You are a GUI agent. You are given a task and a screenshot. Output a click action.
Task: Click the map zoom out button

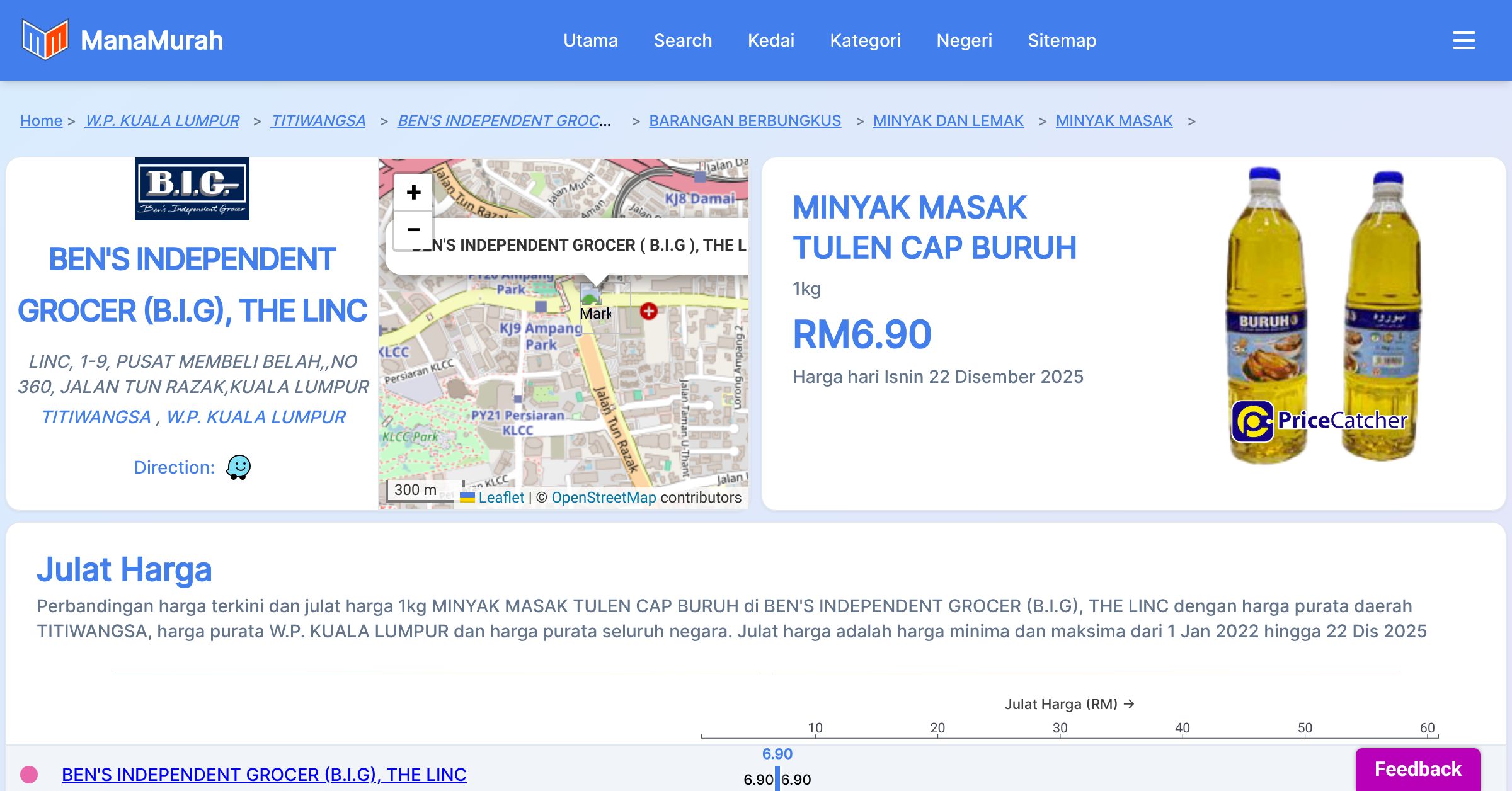413,229
